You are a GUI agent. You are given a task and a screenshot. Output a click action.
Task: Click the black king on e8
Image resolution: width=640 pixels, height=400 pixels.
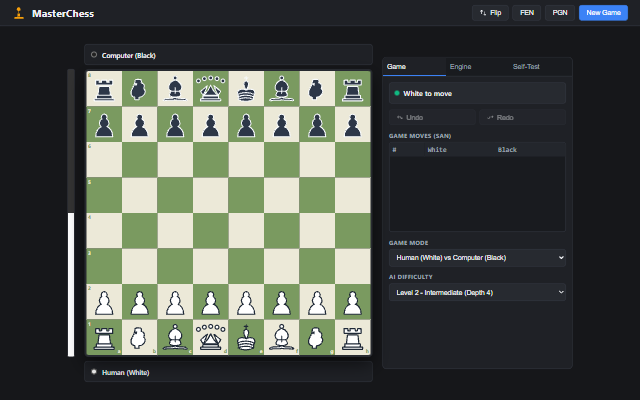[246, 89]
